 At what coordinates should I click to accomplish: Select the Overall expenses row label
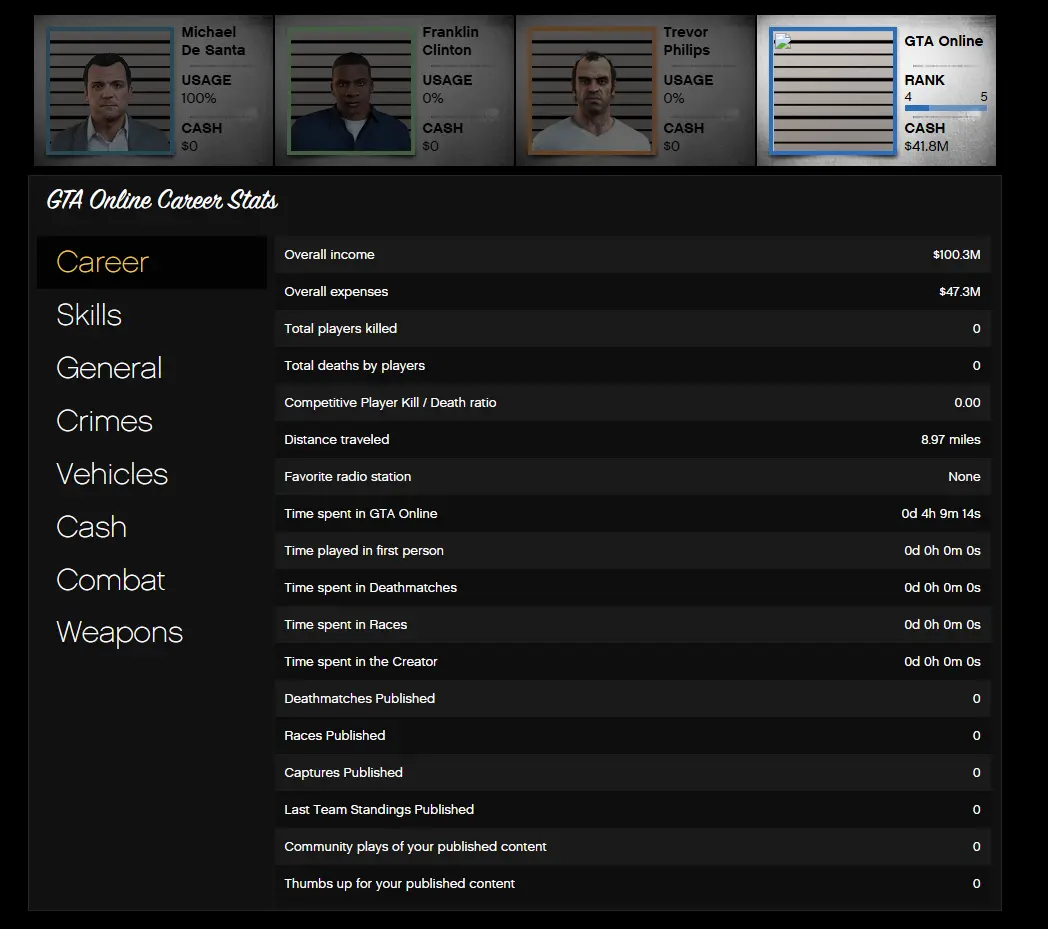[x=336, y=291]
